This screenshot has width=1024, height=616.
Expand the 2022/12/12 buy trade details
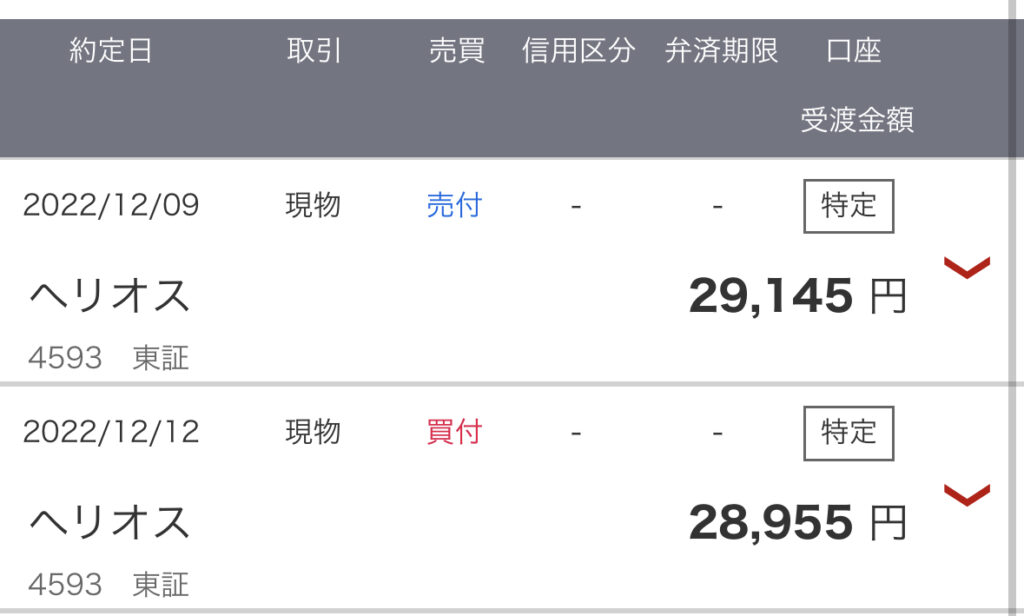(967, 494)
